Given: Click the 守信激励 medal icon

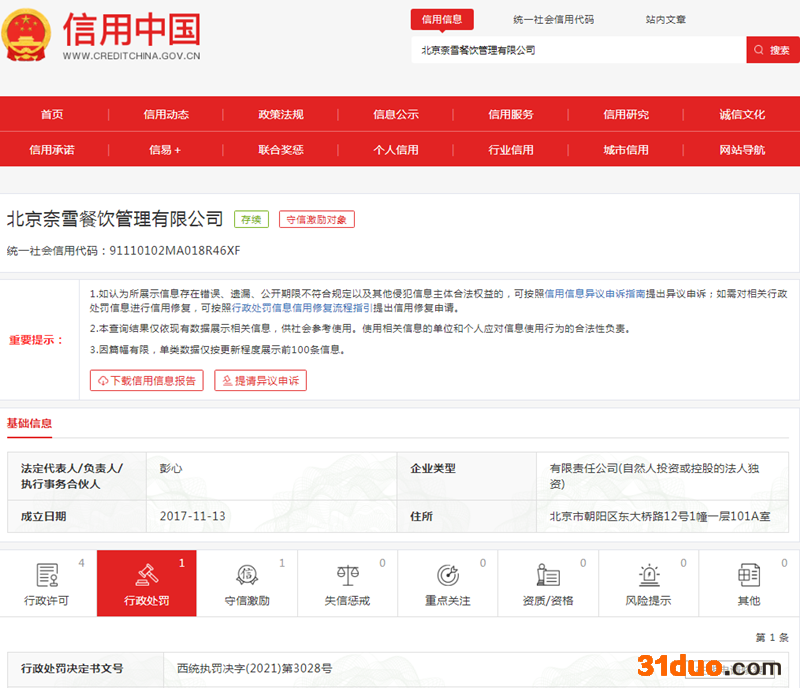Looking at the screenshot, I should click(247, 575).
